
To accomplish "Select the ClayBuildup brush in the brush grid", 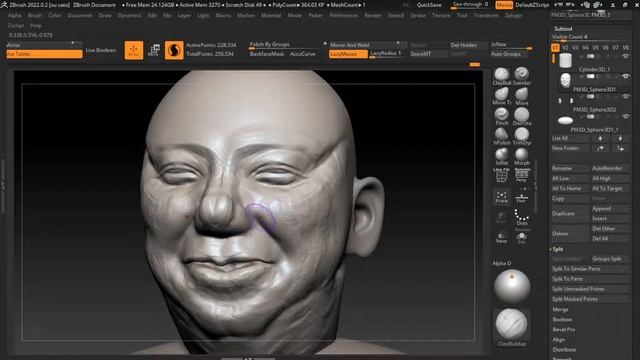I will point(501,76).
